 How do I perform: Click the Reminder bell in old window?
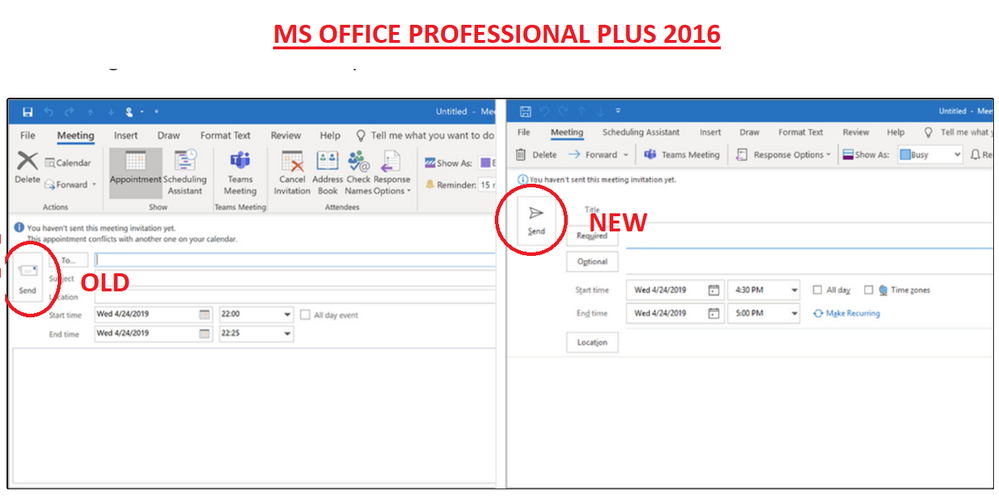click(x=429, y=185)
